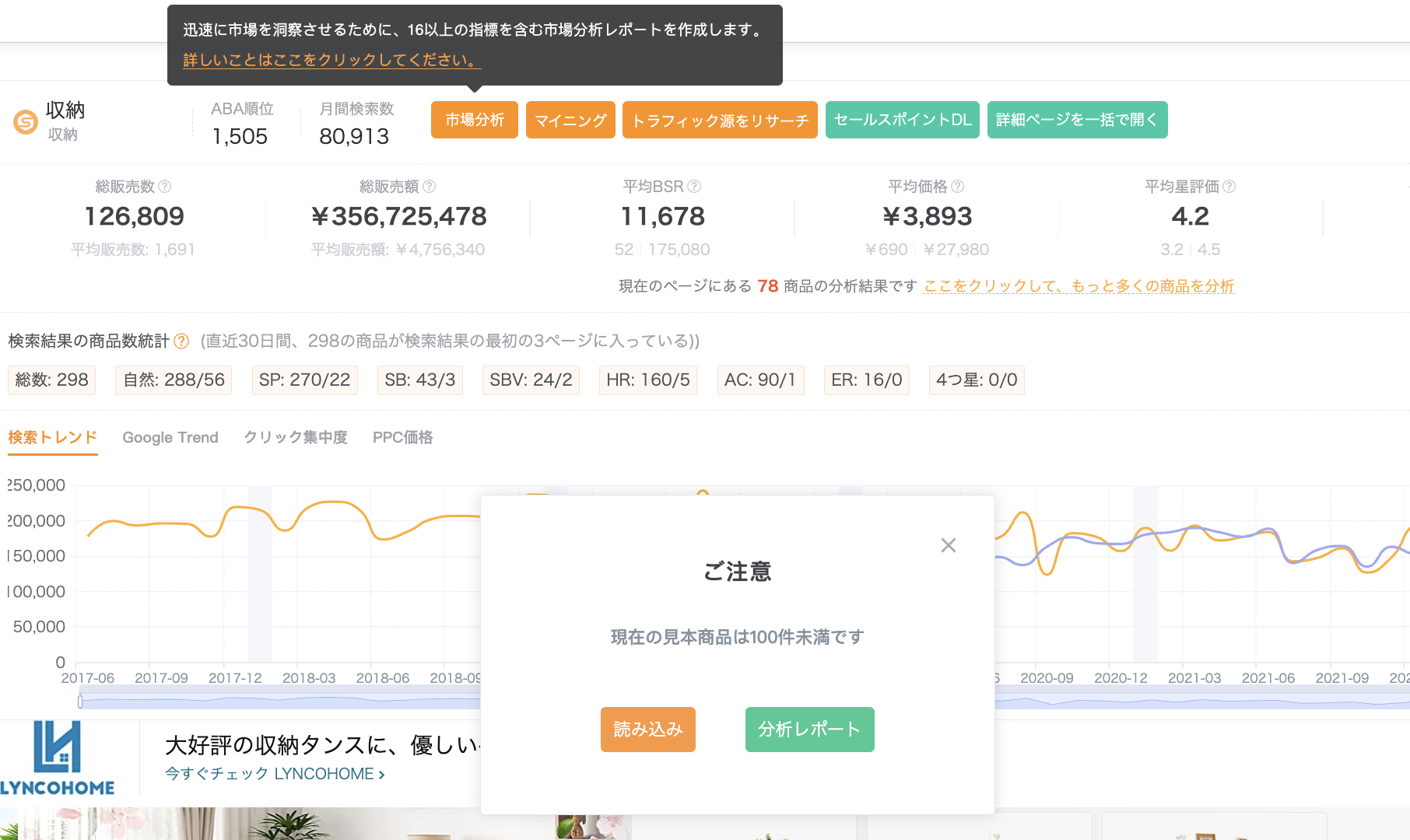Click orange help icon beside 検索結果の商品数統計
1410x840 pixels.
(181, 341)
